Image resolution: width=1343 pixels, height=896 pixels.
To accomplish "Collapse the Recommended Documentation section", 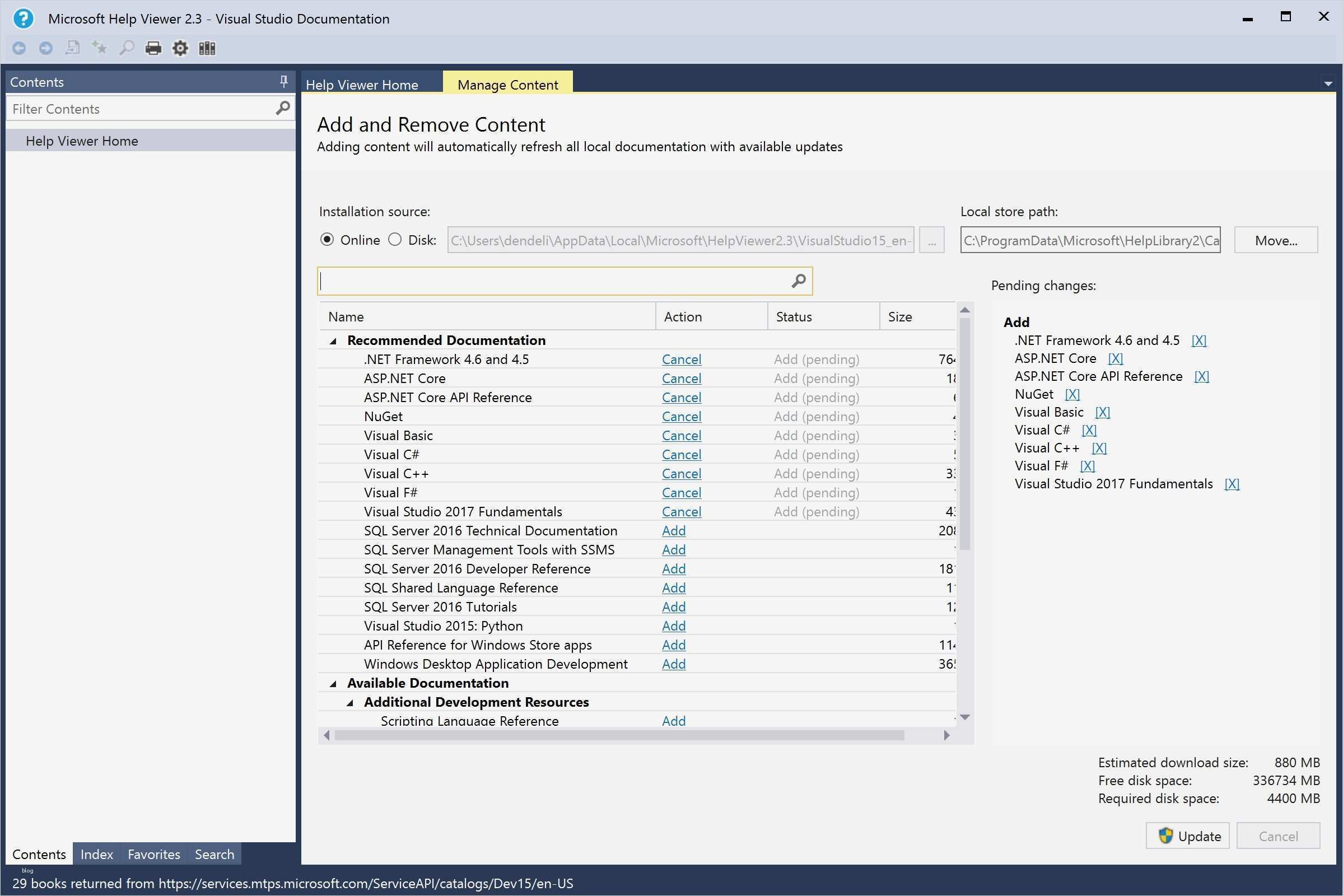I will 334,340.
